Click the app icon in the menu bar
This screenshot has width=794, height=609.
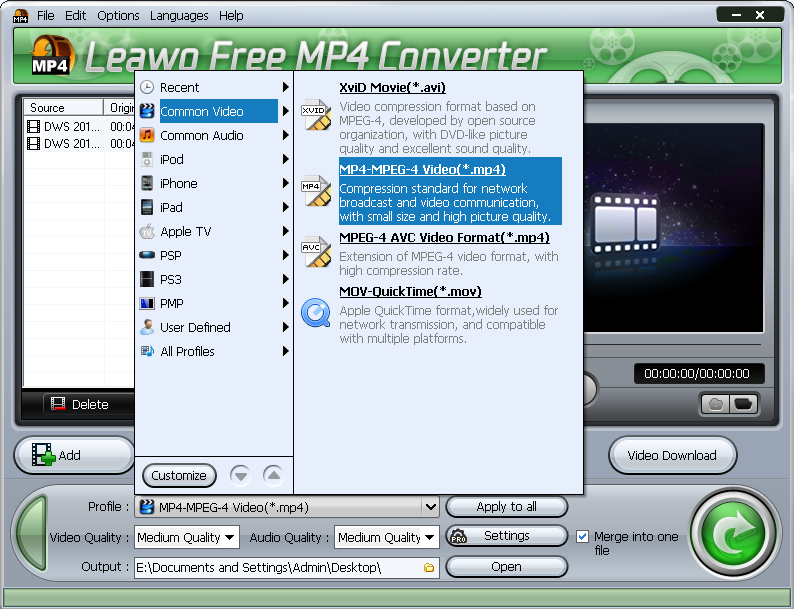pyautogui.click(x=21, y=16)
